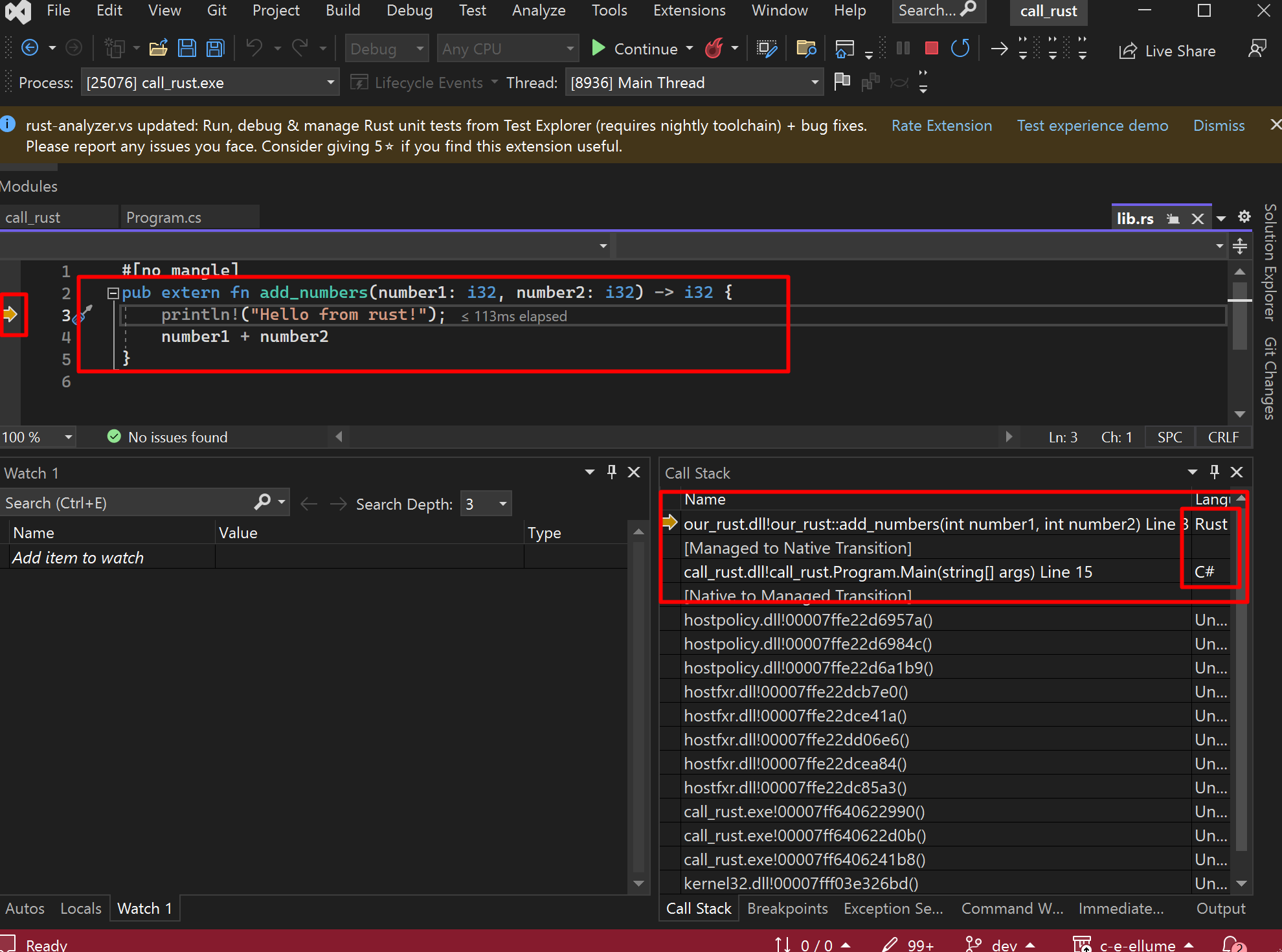Click the Restart debugging icon
Screen dimensions: 1282x952
[960, 49]
